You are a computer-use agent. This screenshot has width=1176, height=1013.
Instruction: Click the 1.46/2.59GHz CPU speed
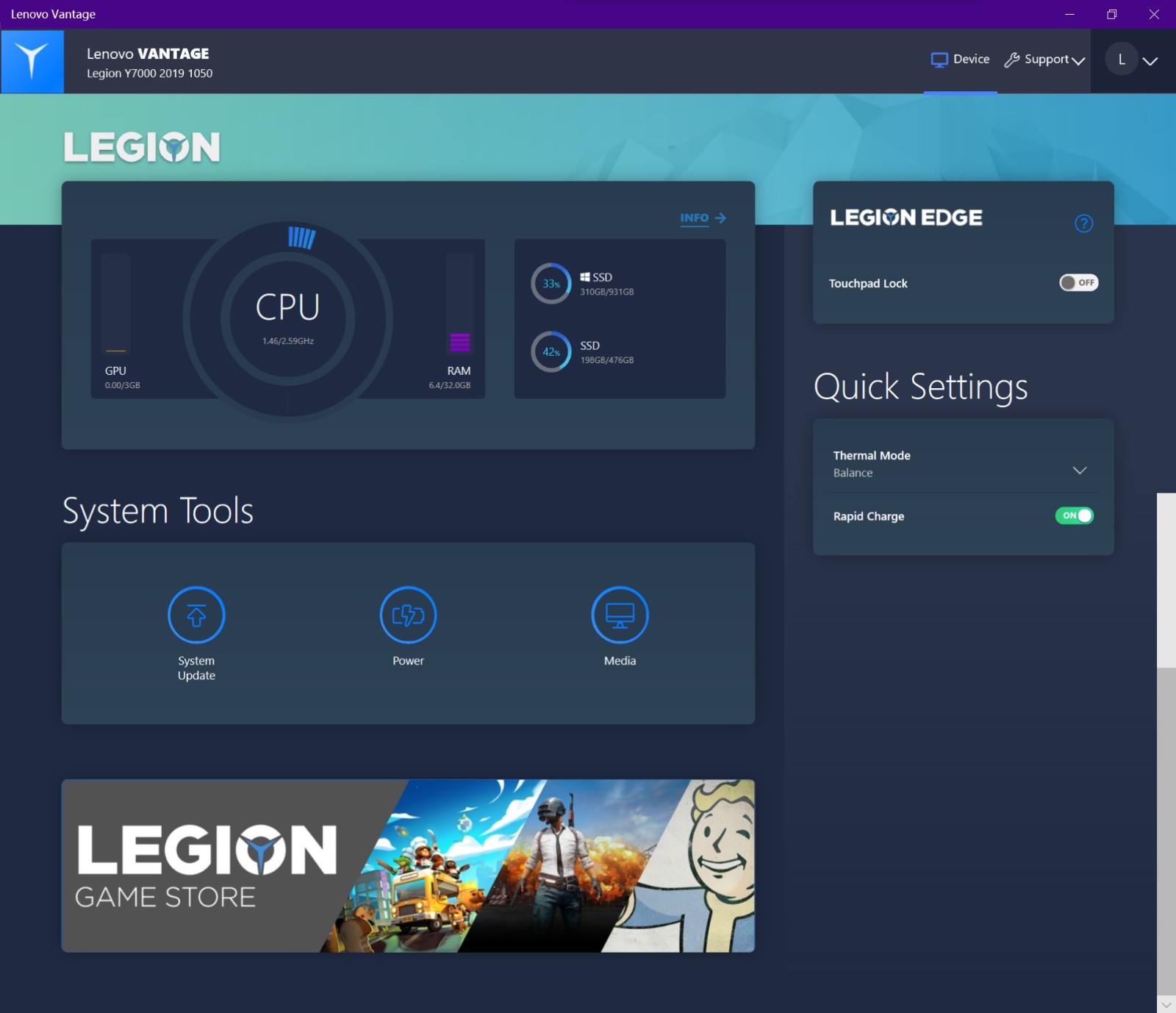coord(288,341)
